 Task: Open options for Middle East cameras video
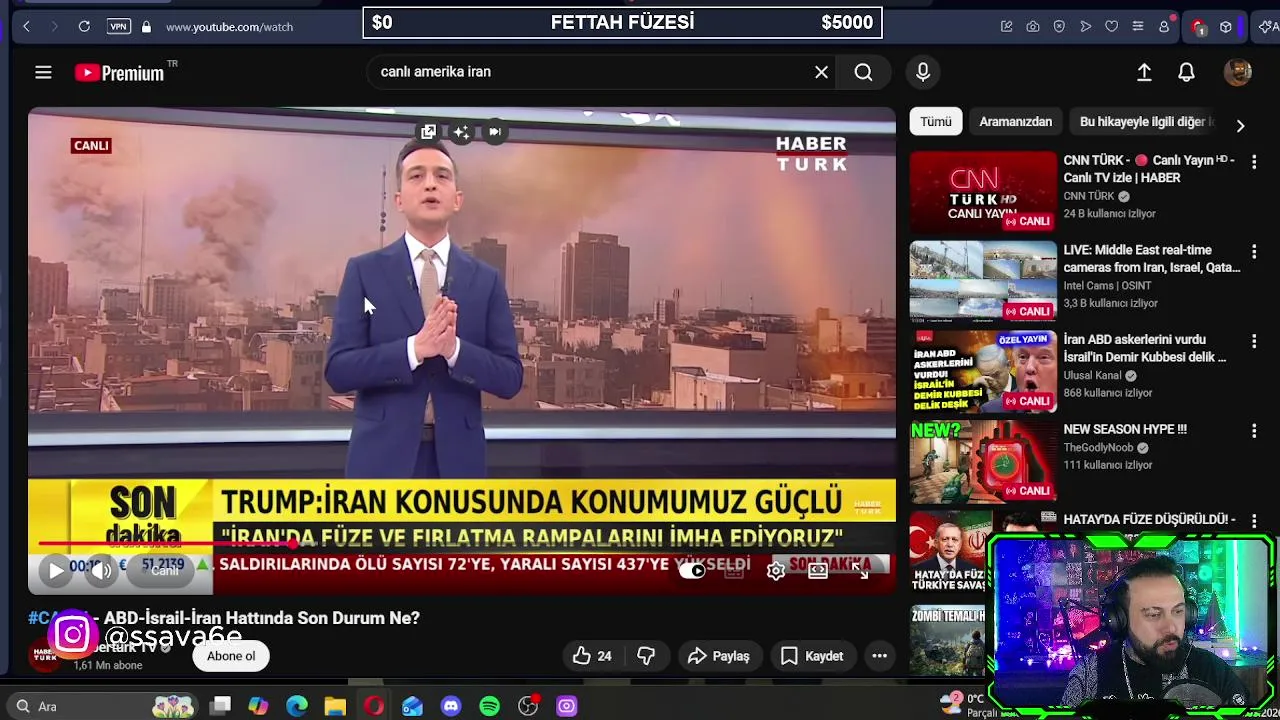(1254, 251)
